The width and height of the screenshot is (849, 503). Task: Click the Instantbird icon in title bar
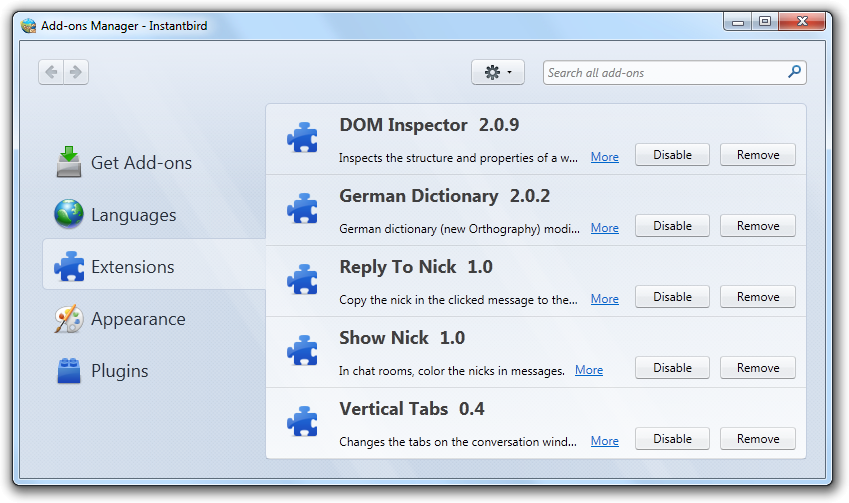click(28, 25)
